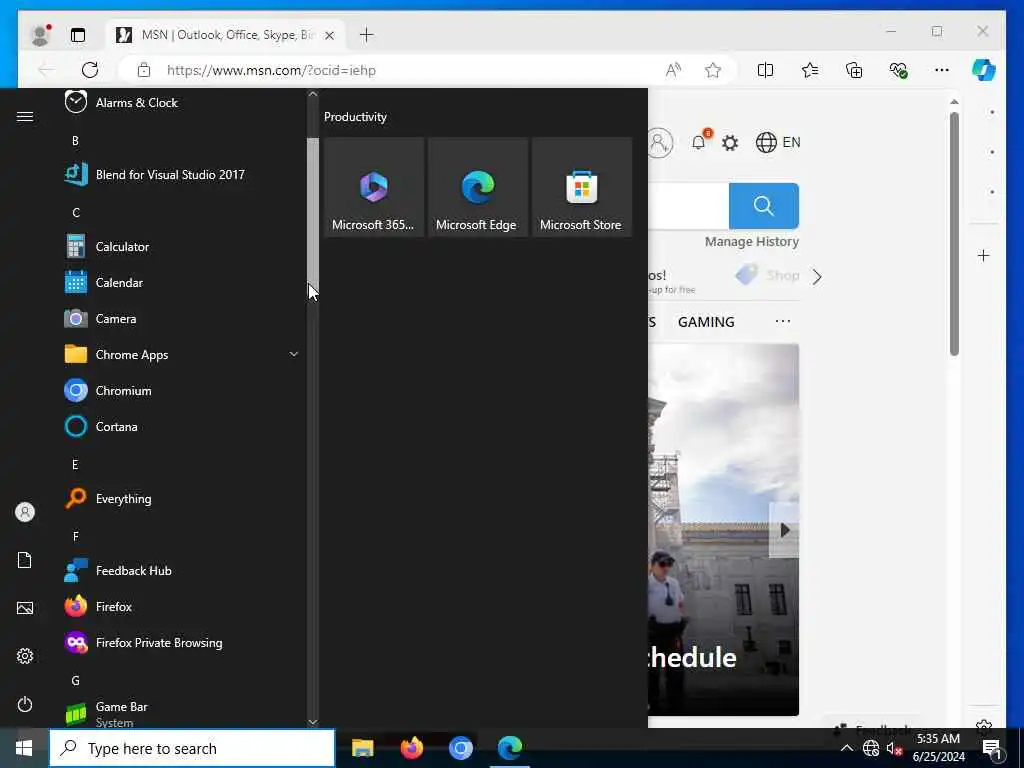
Task: Open Edge Settings and more menu
Action: click(942, 70)
